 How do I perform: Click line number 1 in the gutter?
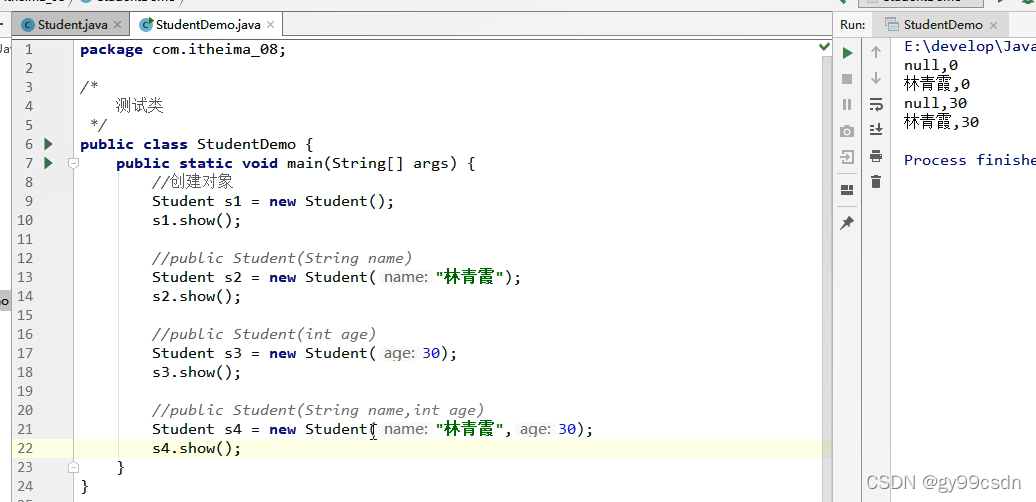click(x=28, y=50)
